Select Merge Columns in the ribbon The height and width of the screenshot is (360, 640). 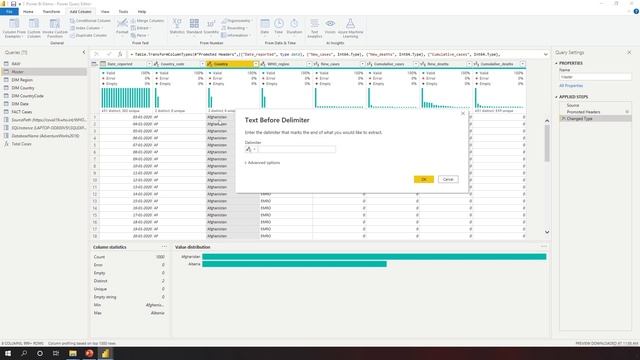click(x=147, y=20)
